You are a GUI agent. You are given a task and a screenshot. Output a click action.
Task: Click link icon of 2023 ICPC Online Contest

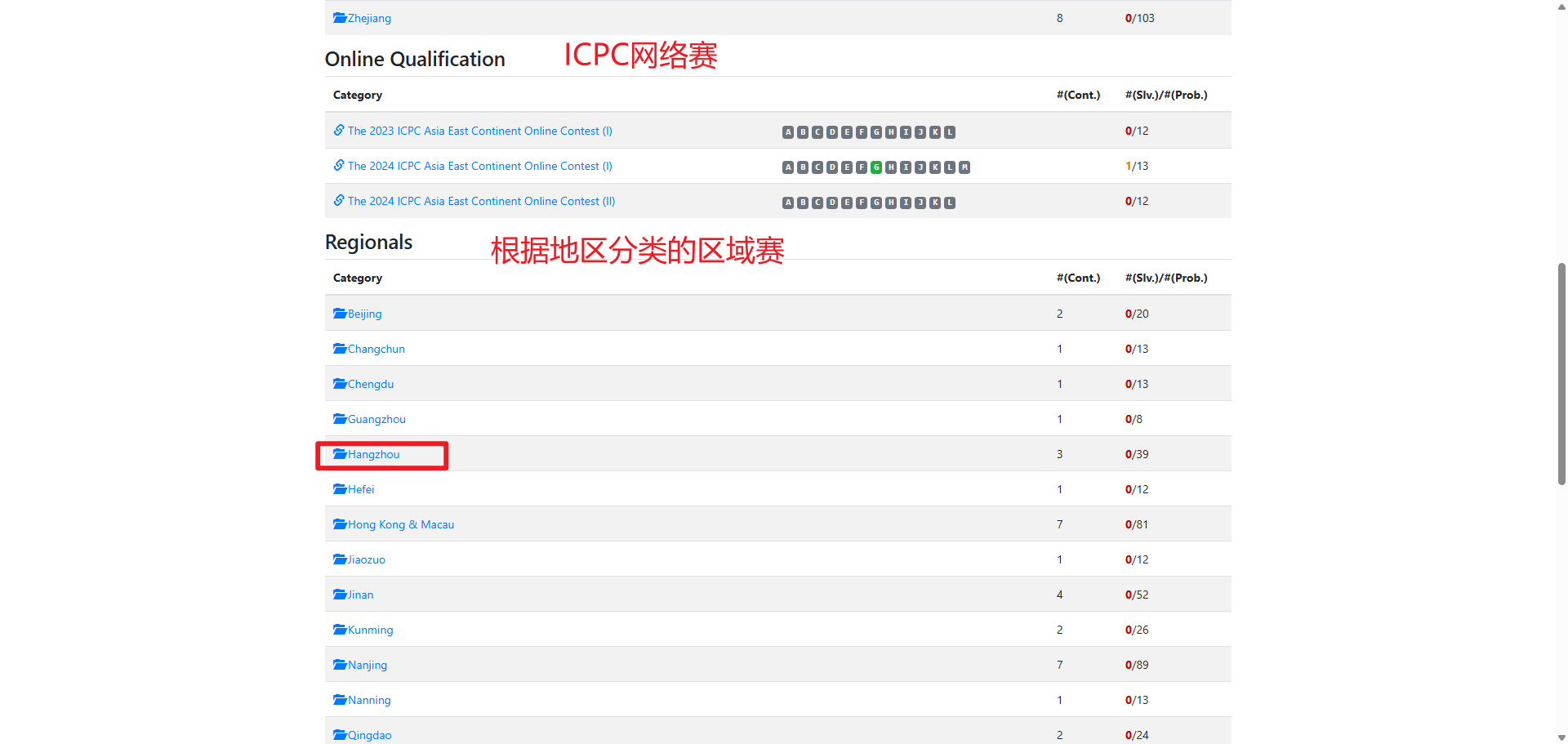point(339,131)
